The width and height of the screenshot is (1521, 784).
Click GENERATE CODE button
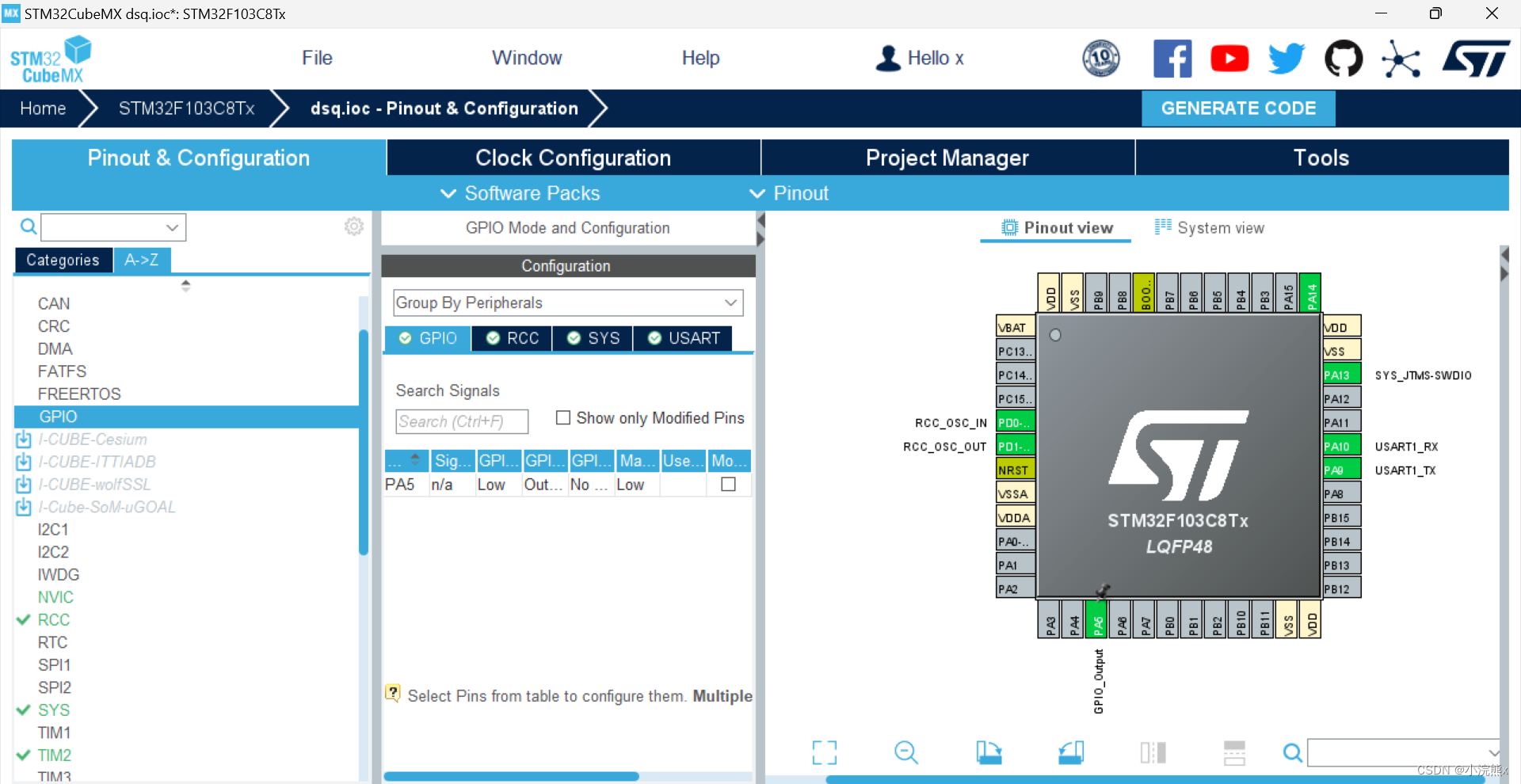tap(1238, 108)
